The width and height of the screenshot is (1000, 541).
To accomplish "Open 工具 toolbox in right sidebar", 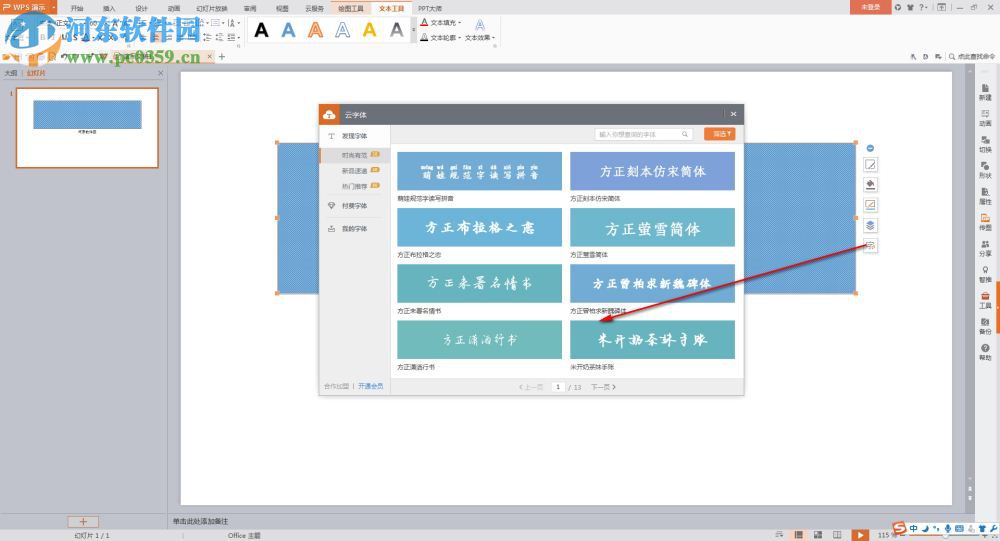I will tap(985, 300).
